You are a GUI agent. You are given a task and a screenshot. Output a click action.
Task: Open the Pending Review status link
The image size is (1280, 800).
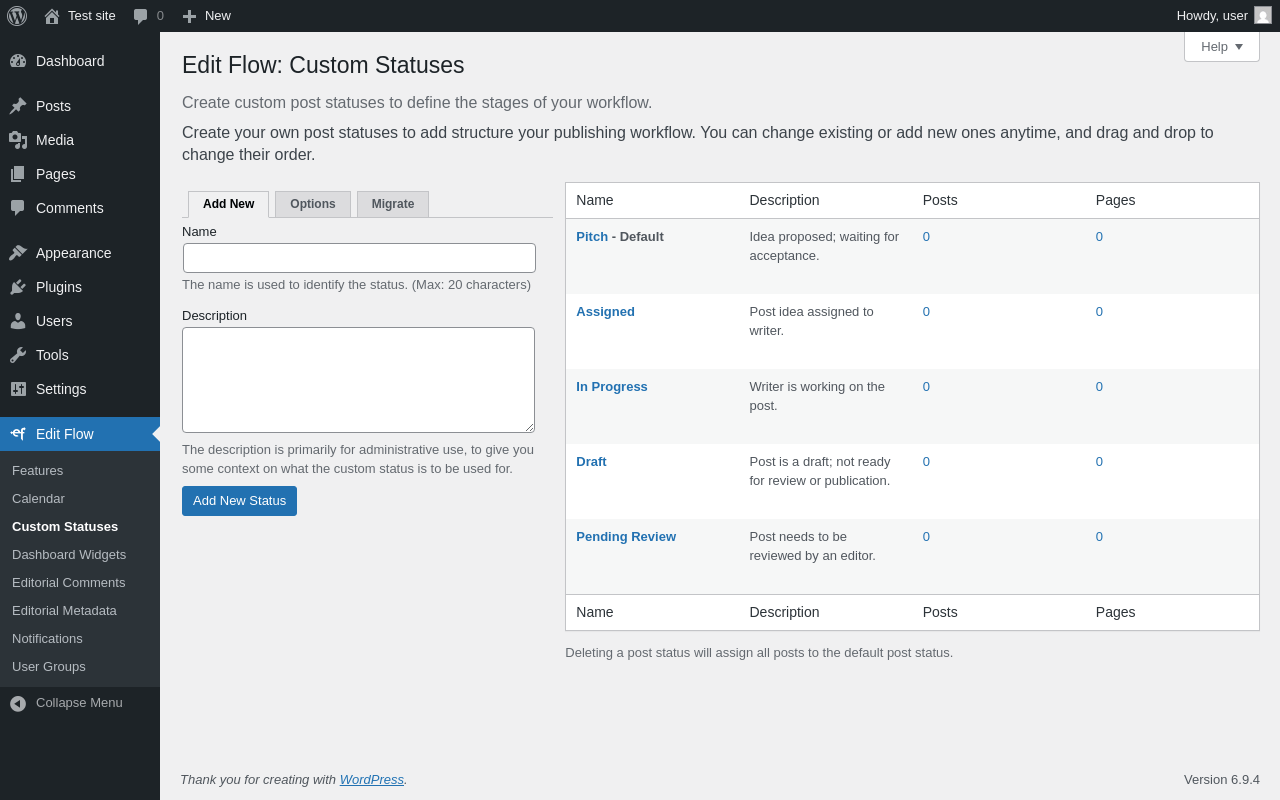pyautogui.click(x=626, y=536)
